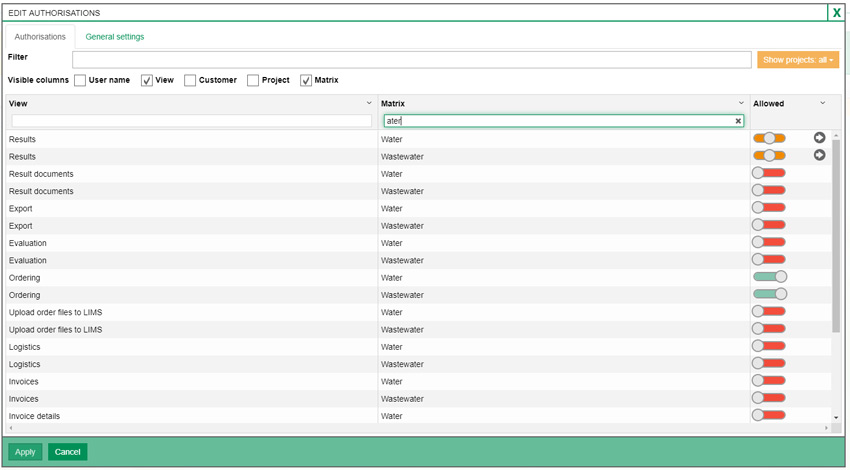Image resolution: width=850 pixels, height=470 pixels.
Task: Enable Allowed for Export Water
Action: click(769, 208)
